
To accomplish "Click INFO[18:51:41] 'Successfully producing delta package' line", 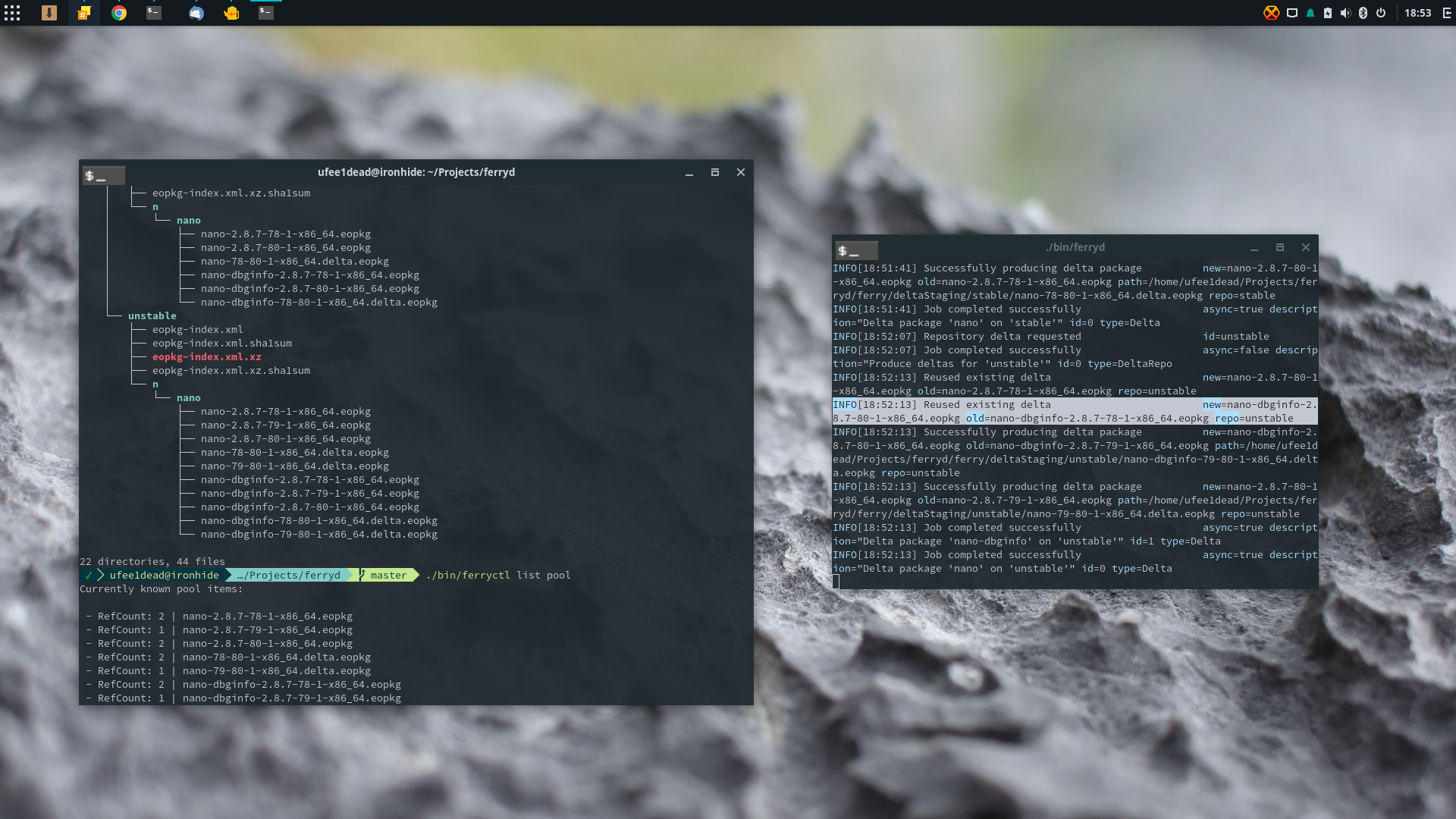I will click(x=1075, y=282).
